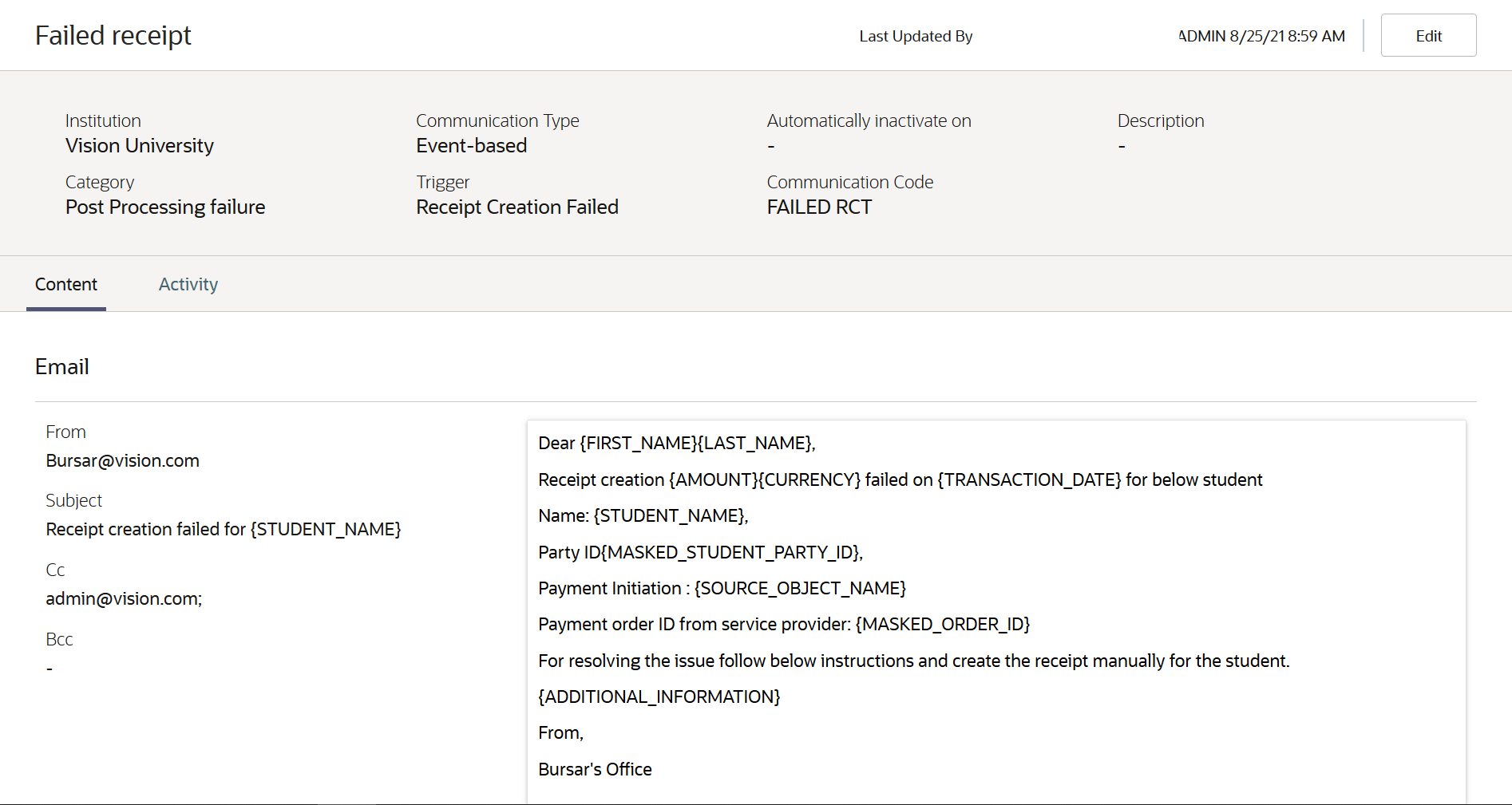The height and width of the screenshot is (805, 1512).
Task: Click the admin@vision.com Cc address
Action: [x=124, y=599]
